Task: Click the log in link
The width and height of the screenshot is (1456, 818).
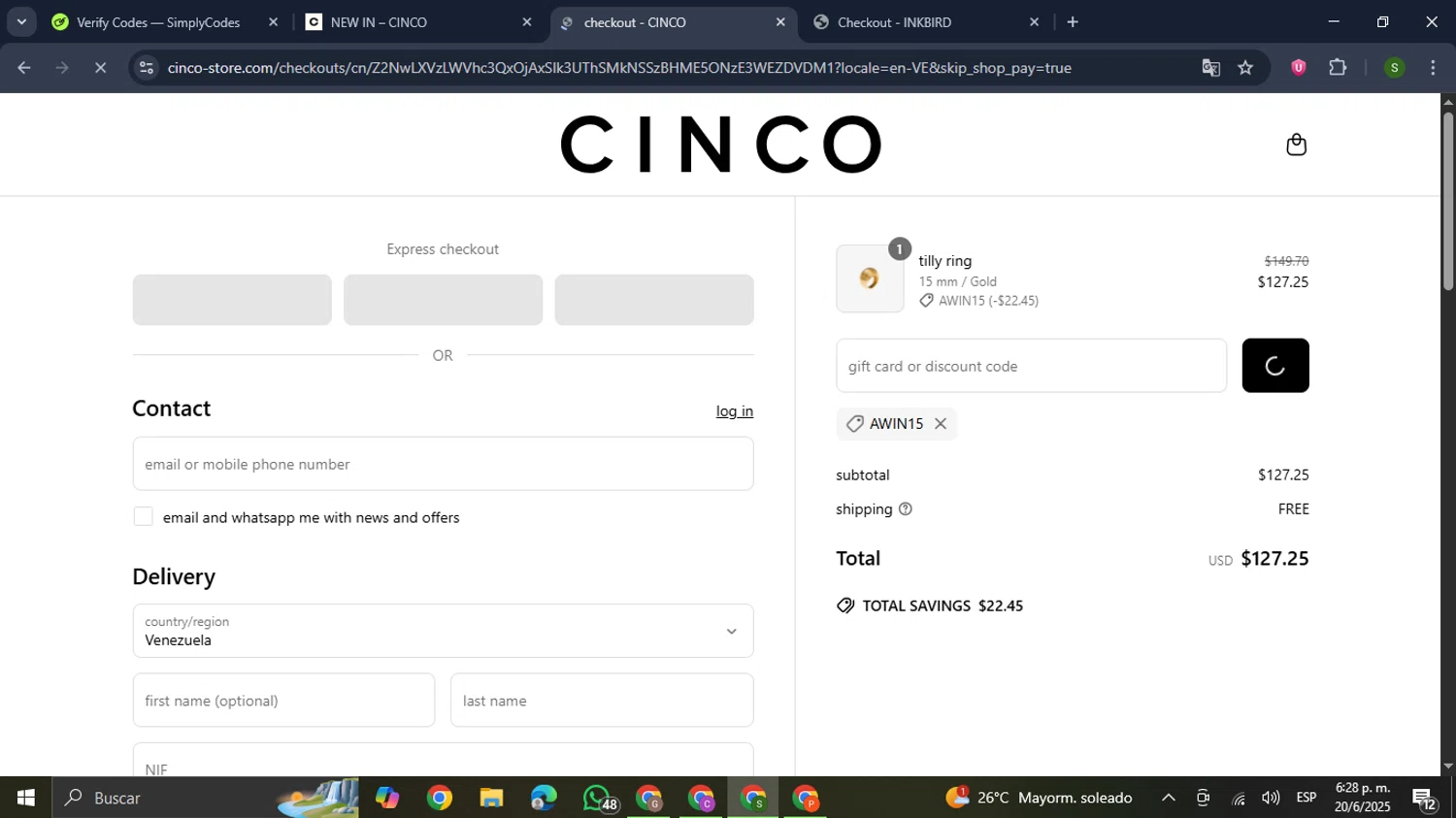Action: pos(735,411)
